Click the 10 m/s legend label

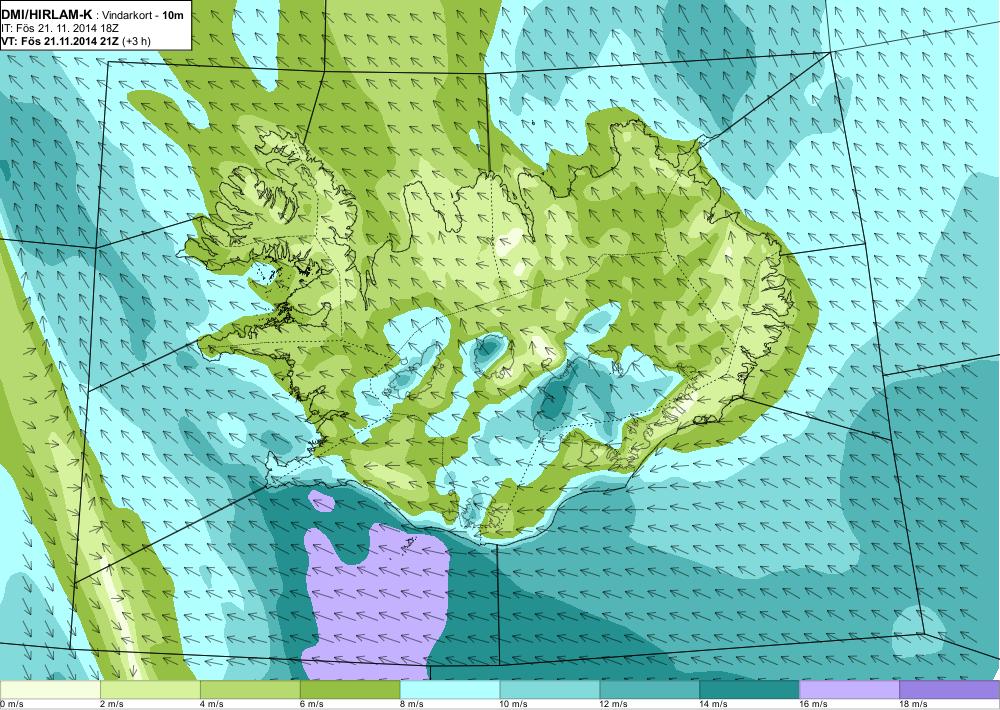coord(513,704)
